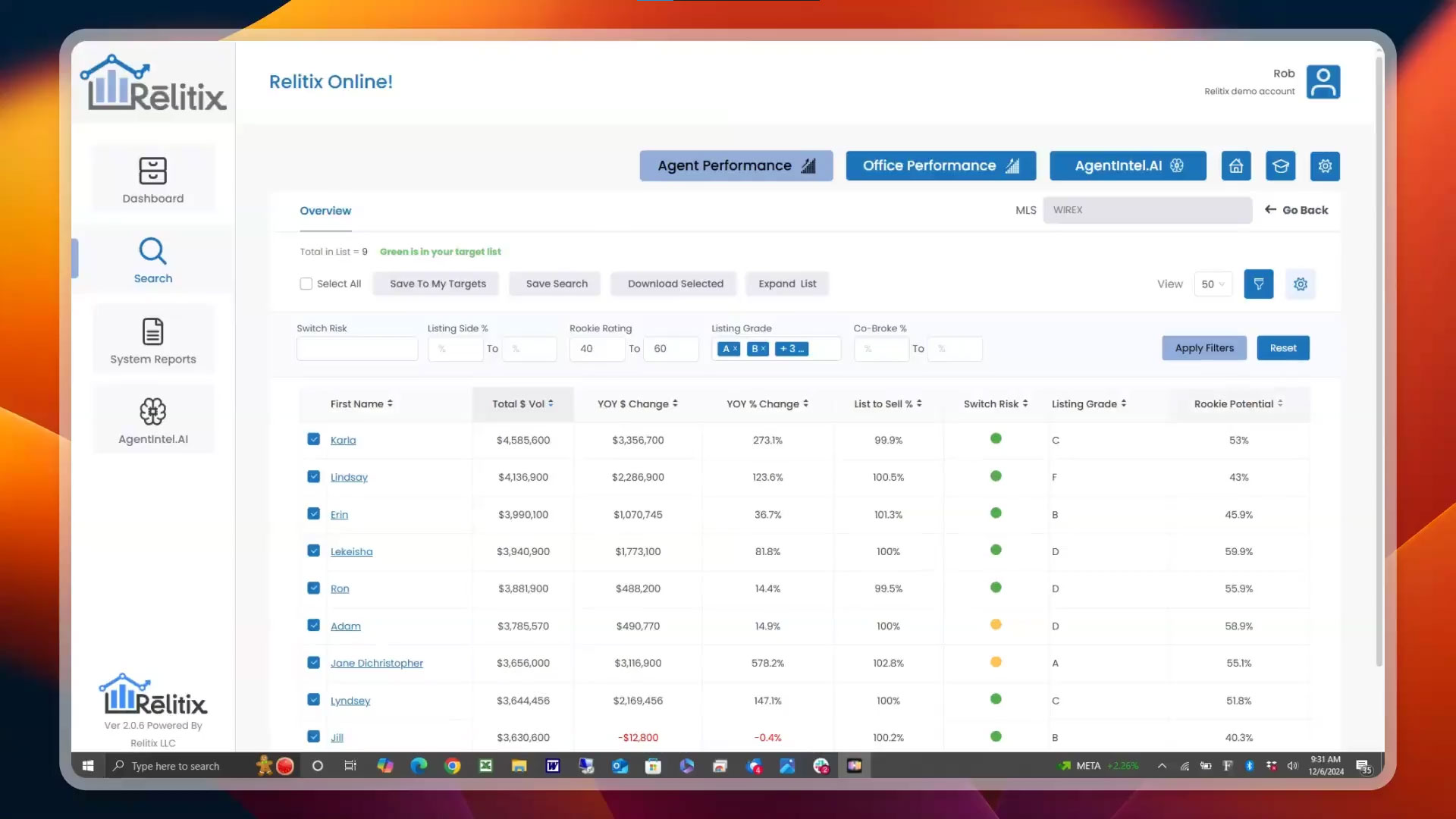Open Lindsay's agent profile link

click(x=349, y=477)
